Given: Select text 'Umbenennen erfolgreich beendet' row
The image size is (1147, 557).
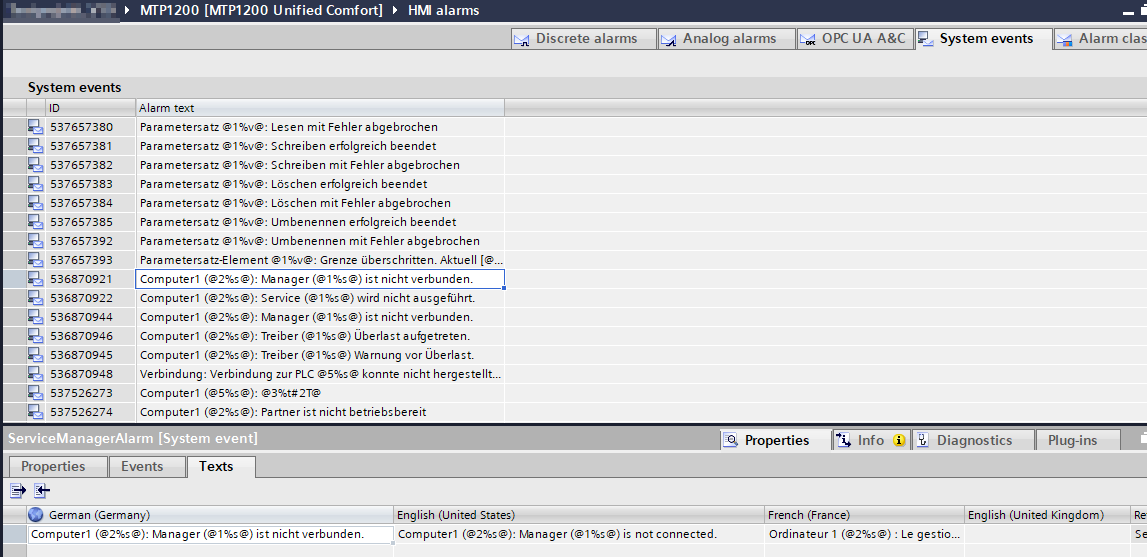Looking at the screenshot, I should (x=320, y=222).
